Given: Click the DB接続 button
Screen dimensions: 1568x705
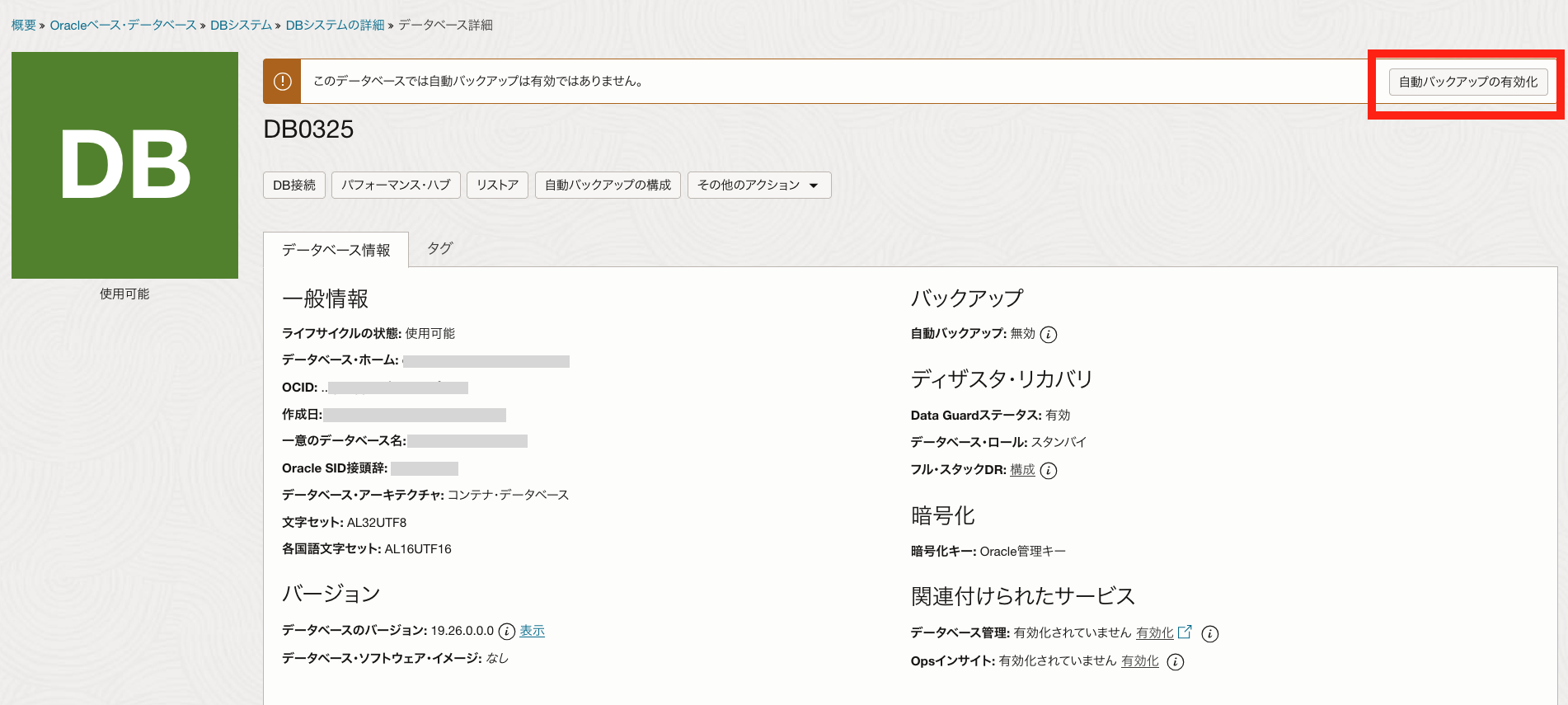Looking at the screenshot, I should click(x=294, y=186).
